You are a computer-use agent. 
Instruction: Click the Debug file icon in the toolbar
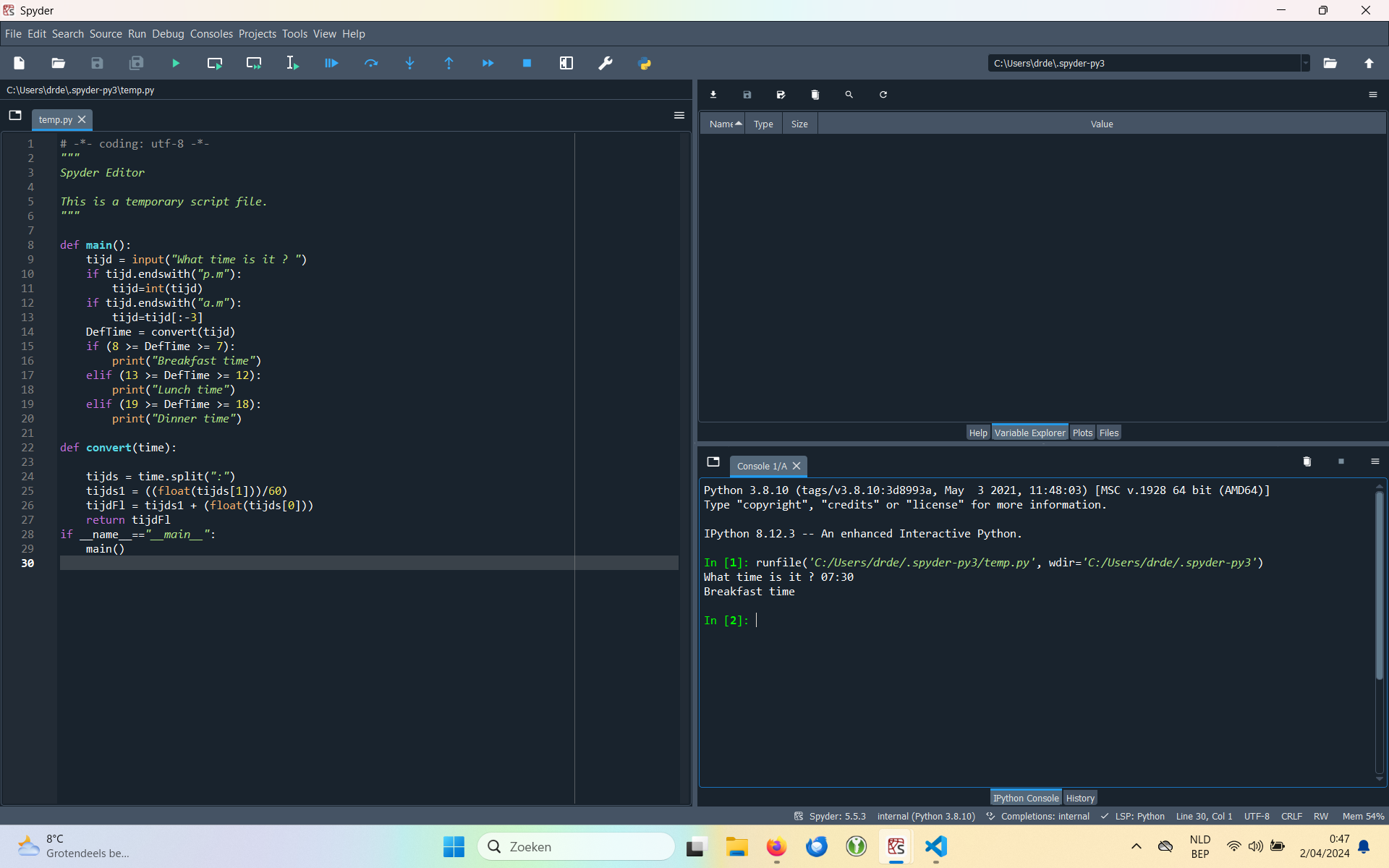tap(331, 64)
